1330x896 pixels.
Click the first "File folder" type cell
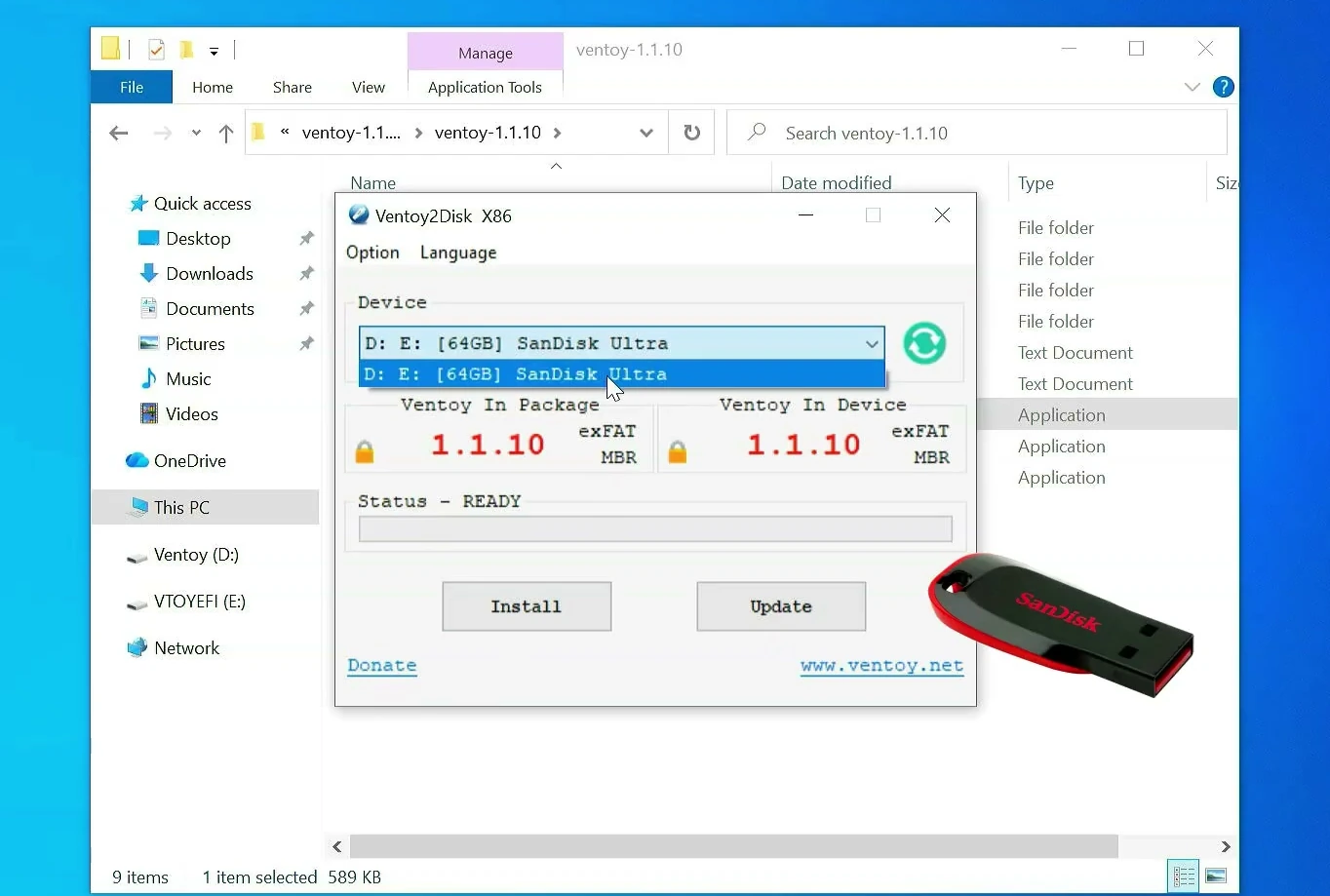click(1056, 228)
